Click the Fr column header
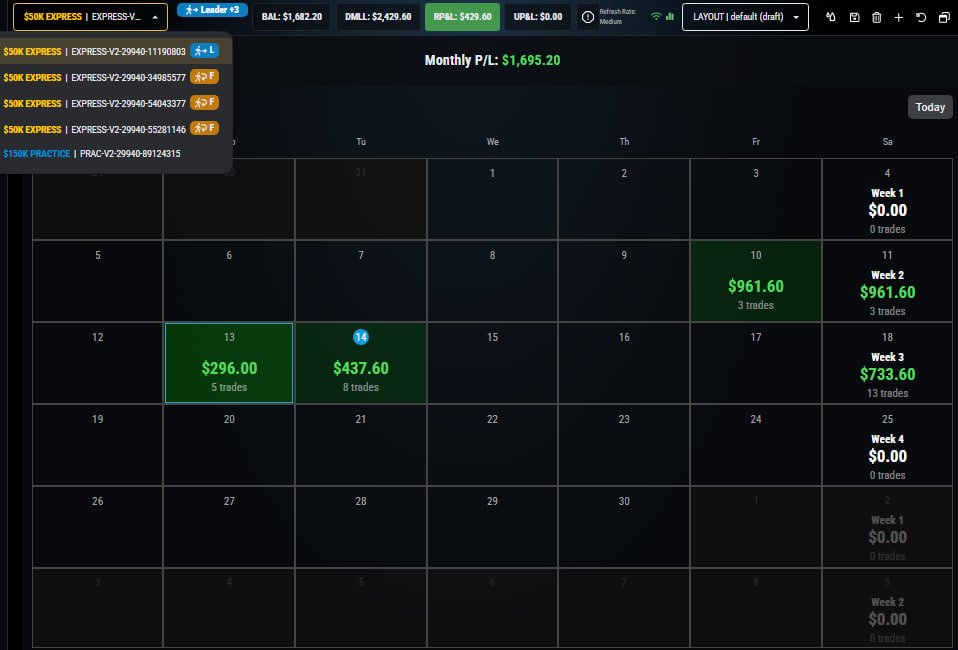 [x=756, y=142]
